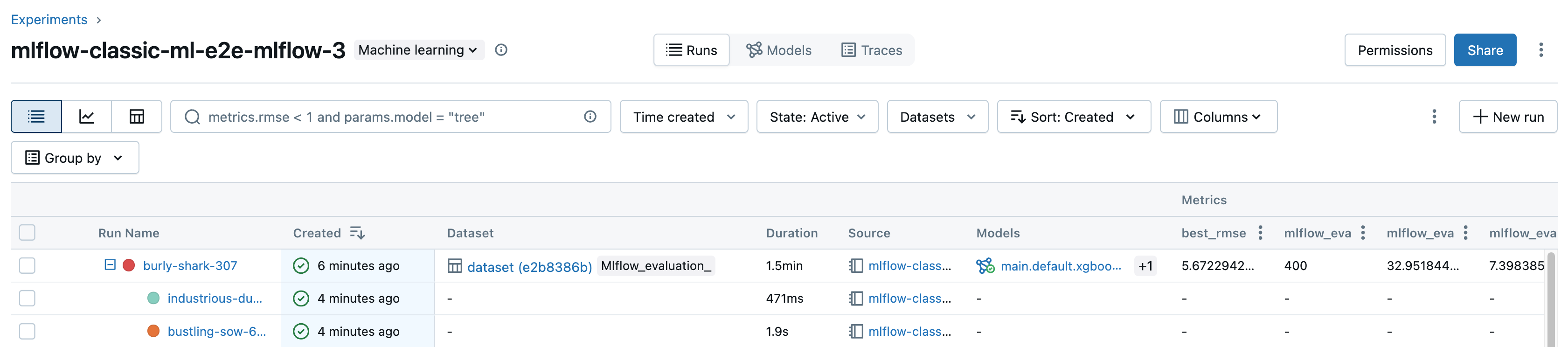Select the bustling-sow run checkbox
Viewport: 1568px width, 347px height.
(x=28, y=331)
